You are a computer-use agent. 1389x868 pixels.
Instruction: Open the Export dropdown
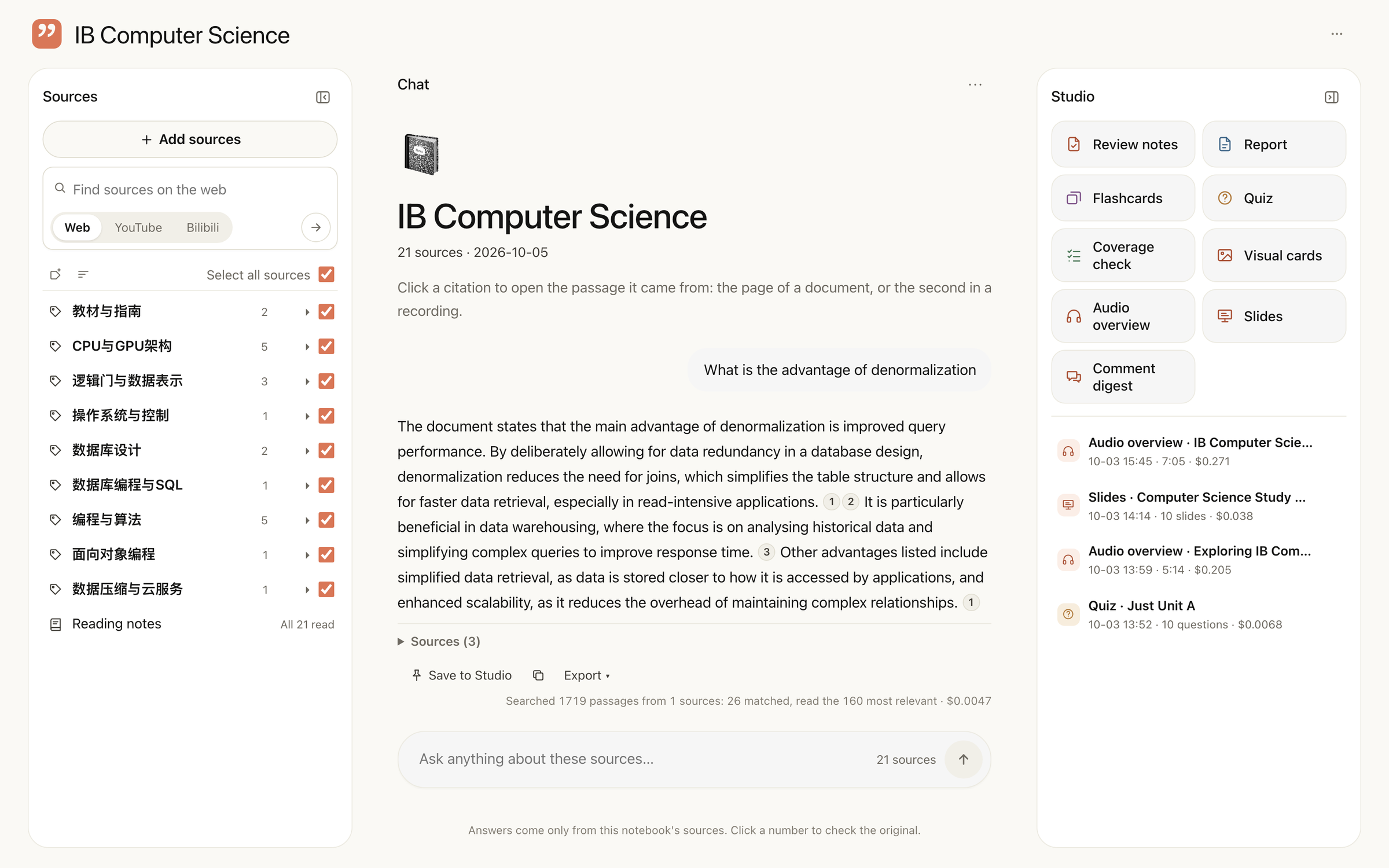point(586,675)
